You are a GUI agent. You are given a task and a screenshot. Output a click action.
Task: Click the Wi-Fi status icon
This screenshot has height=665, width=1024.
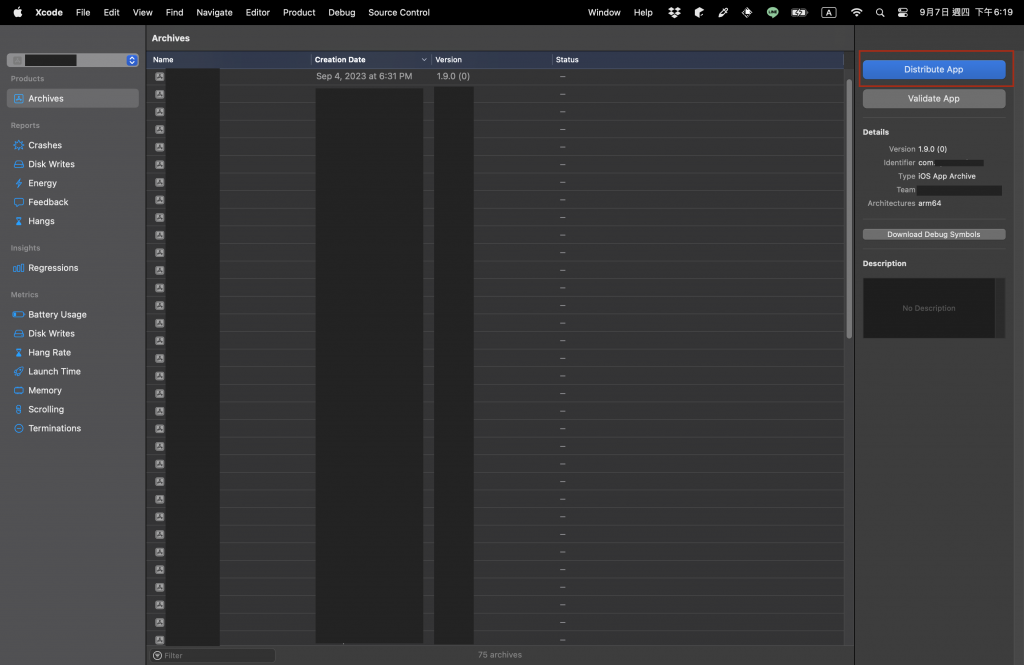[856, 12]
